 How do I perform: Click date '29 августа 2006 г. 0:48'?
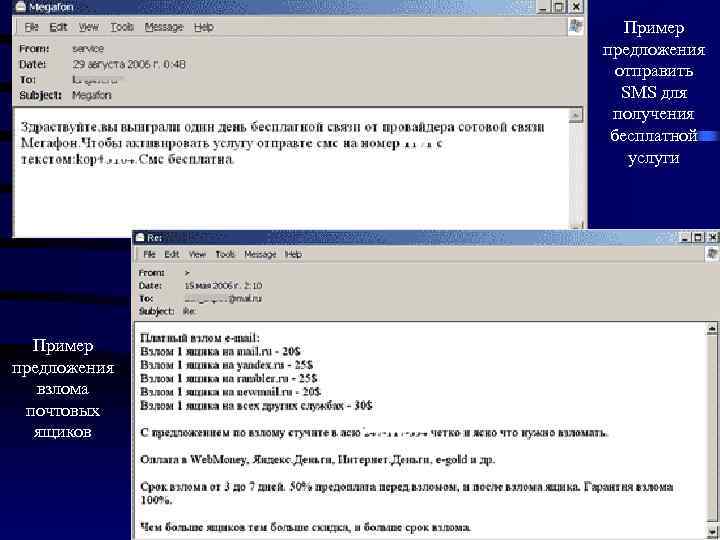(129, 64)
